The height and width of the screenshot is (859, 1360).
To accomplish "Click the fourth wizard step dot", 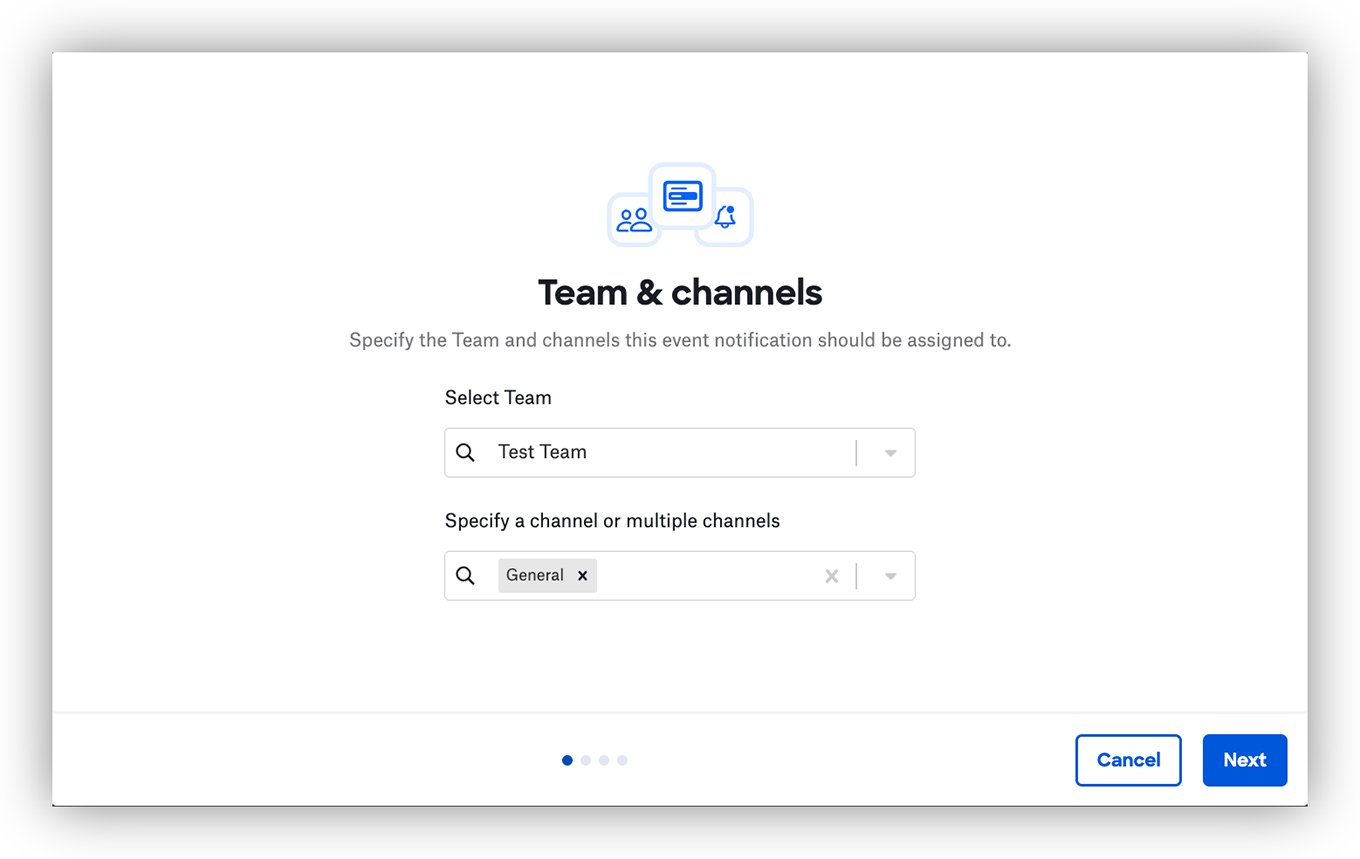I will coord(622,760).
